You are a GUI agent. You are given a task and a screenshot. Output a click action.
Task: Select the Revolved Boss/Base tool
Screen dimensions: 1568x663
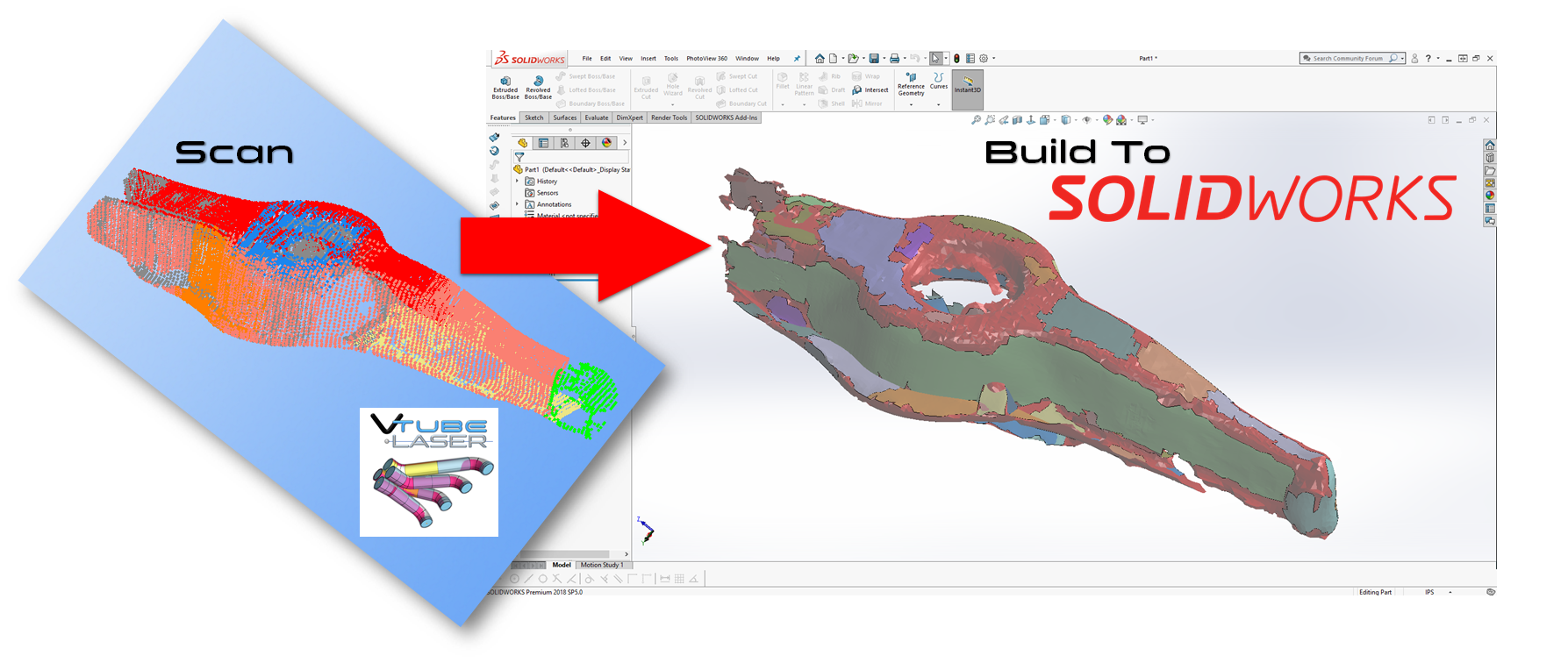538,86
